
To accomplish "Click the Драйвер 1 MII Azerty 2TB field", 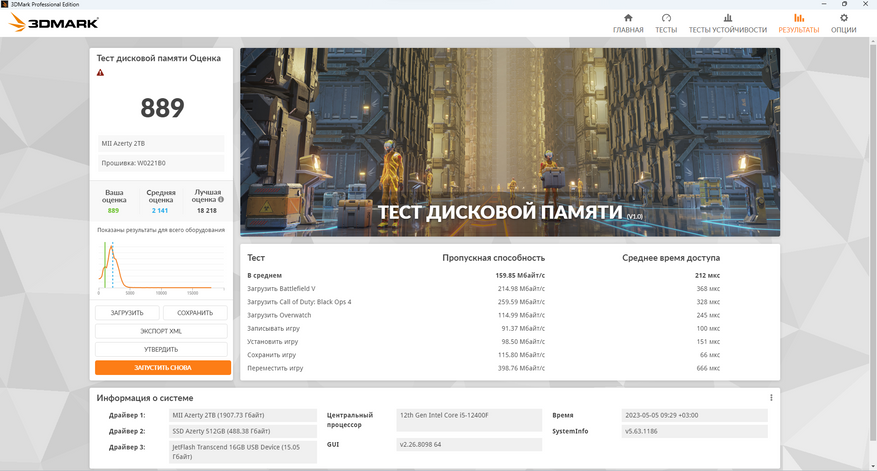I will coord(243,415).
